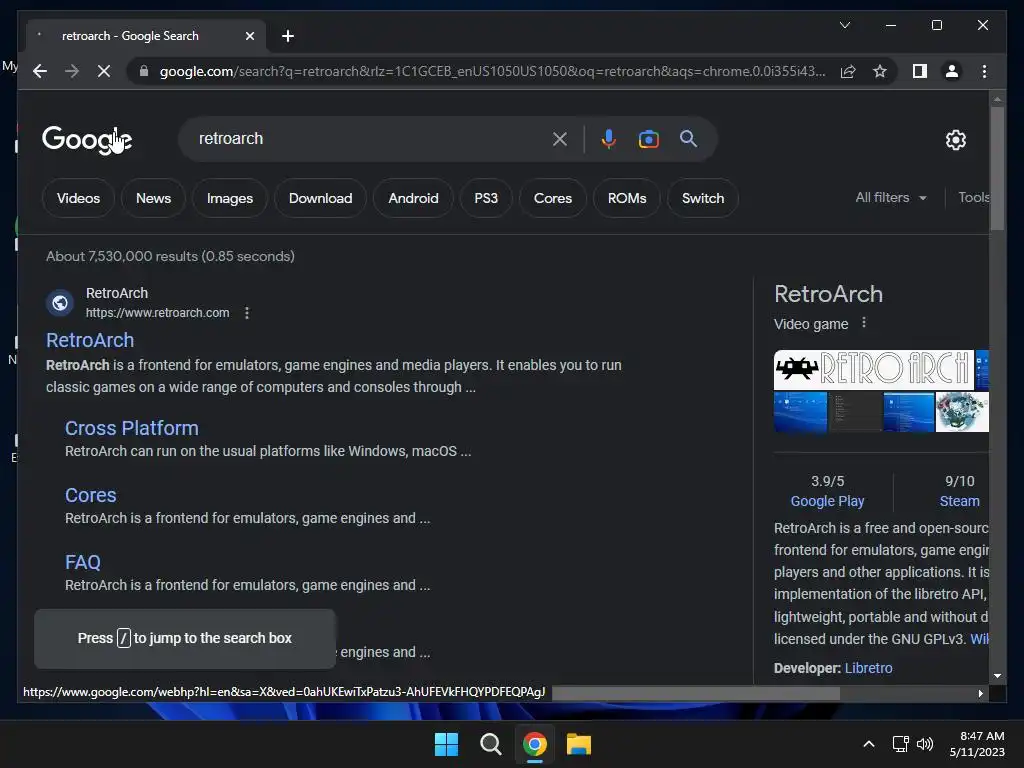Submit the search with the magnifier icon

(688, 138)
